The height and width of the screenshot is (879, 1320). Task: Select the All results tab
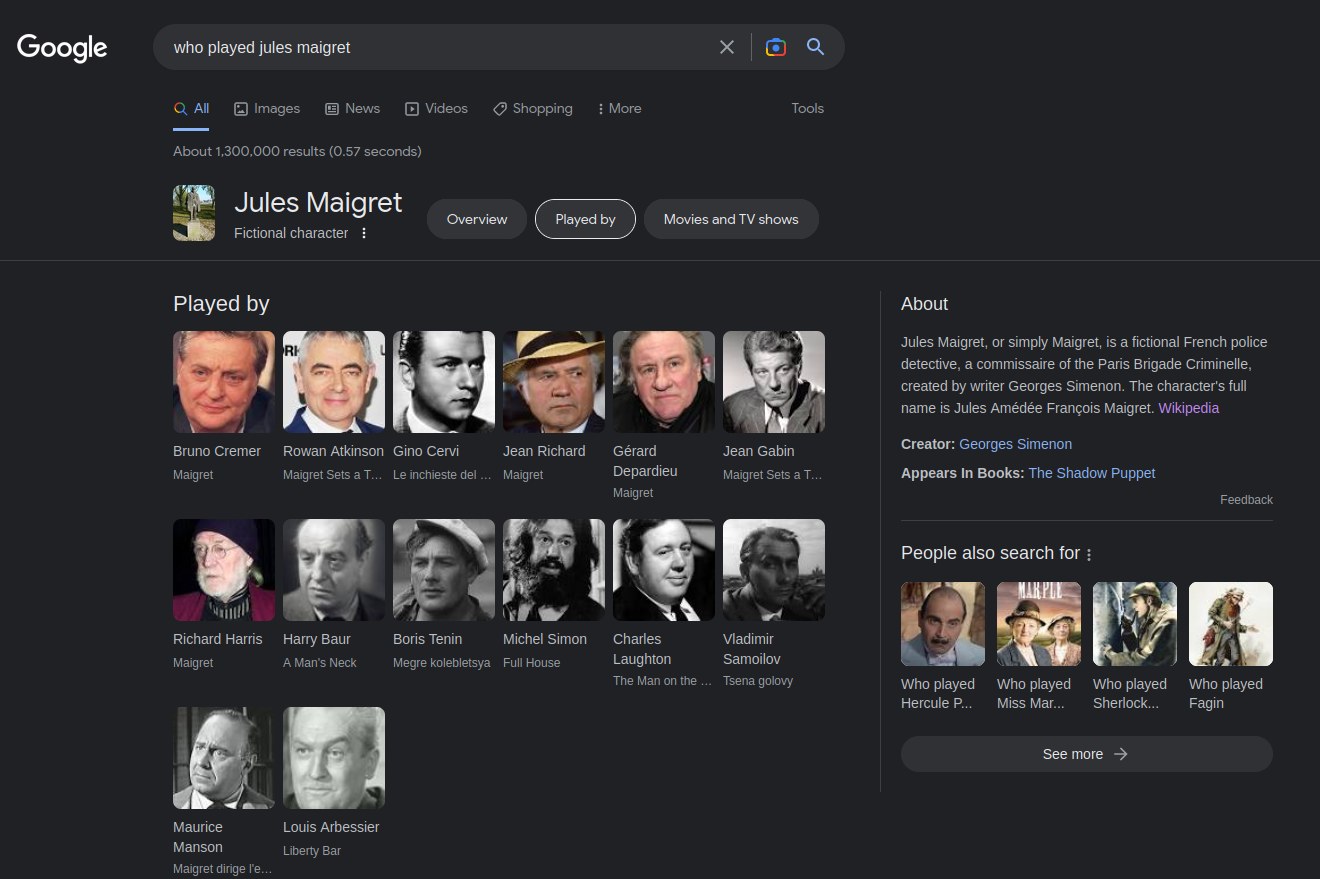click(191, 108)
